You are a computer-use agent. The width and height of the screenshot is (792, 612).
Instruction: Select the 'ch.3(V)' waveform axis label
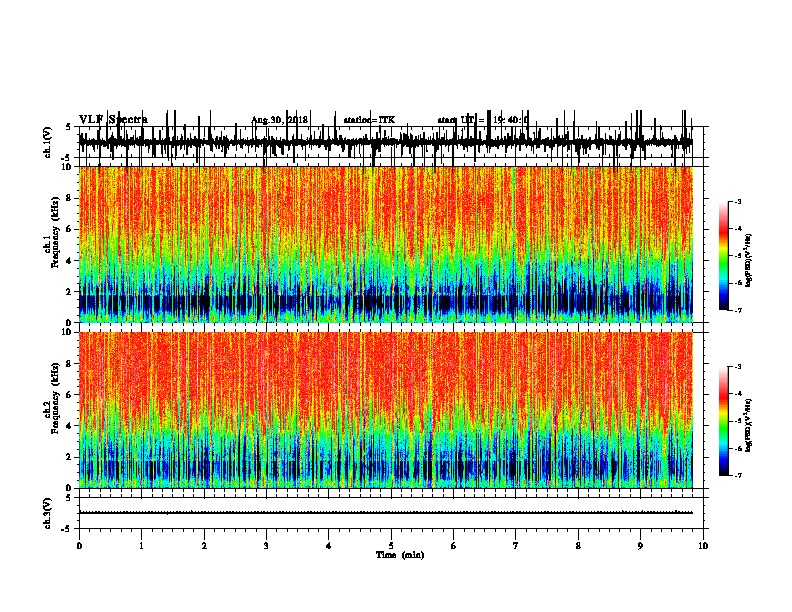pos(48,513)
